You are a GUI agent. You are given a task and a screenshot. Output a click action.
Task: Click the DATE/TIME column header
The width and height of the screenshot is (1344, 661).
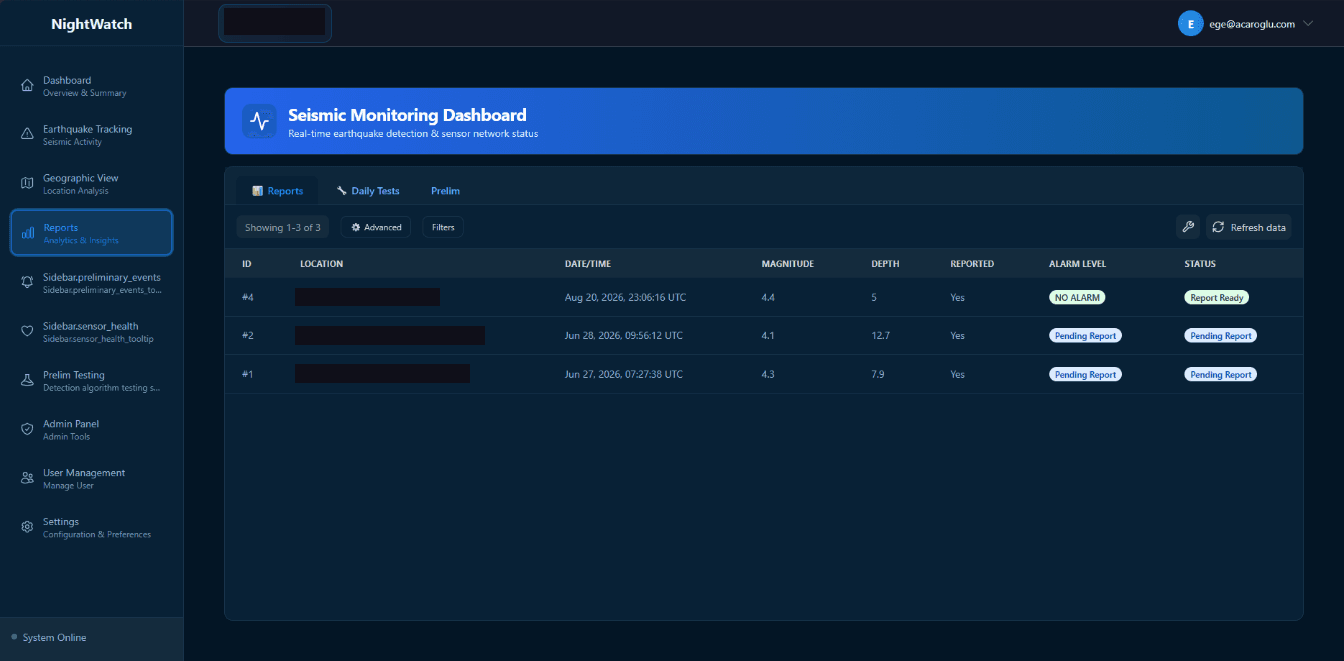(x=588, y=264)
